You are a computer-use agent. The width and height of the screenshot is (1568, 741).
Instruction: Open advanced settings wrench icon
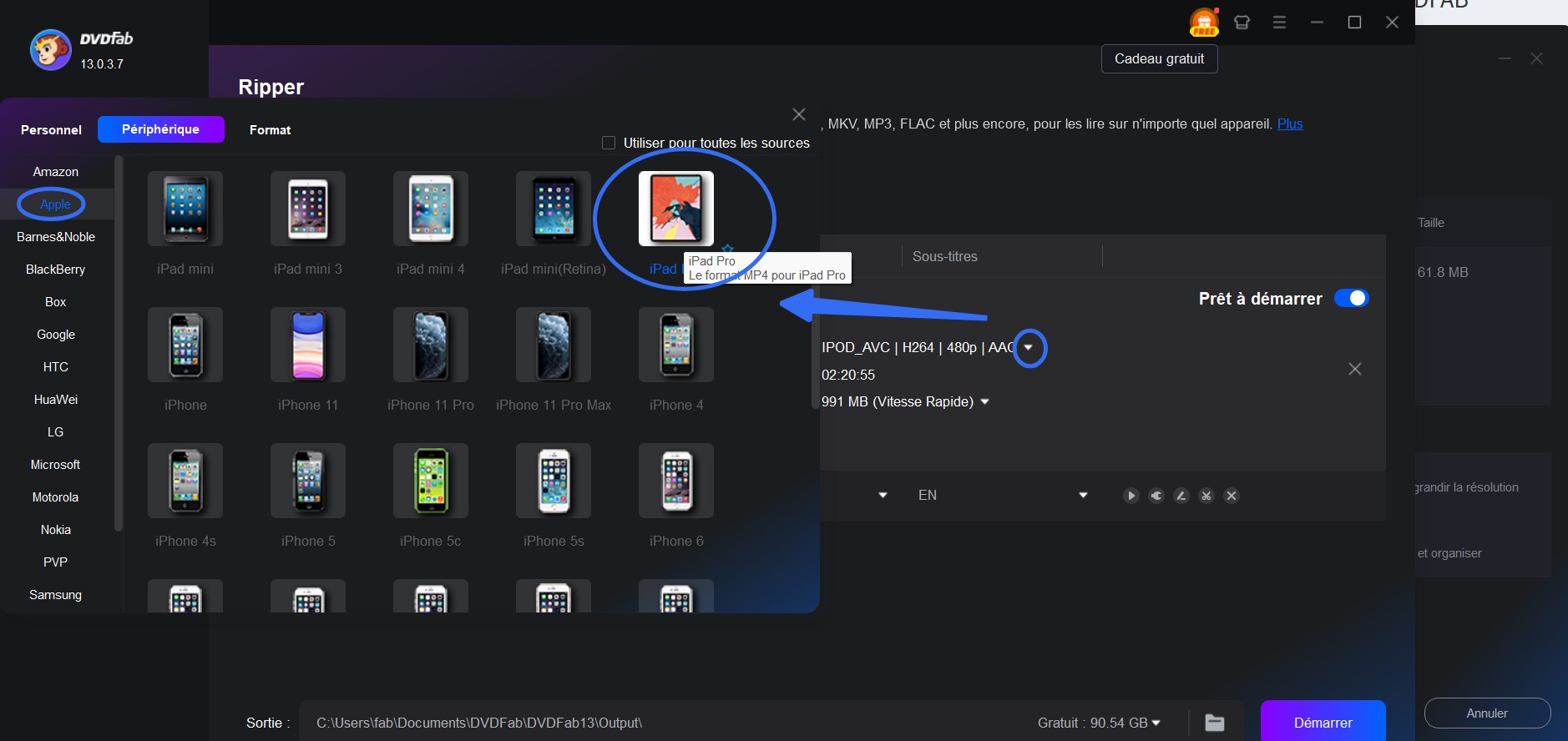1156,496
